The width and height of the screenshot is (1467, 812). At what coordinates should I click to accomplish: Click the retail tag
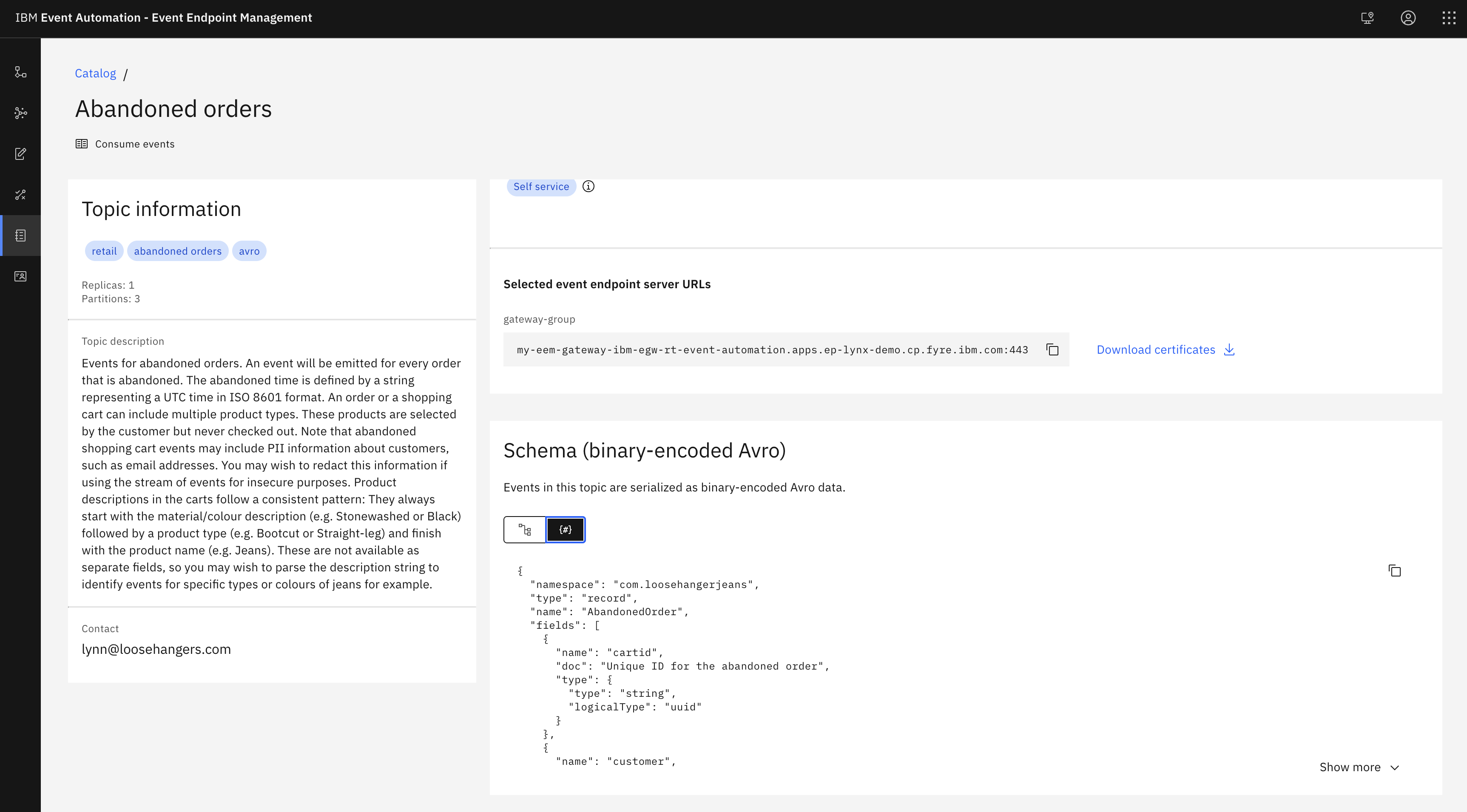pos(104,251)
